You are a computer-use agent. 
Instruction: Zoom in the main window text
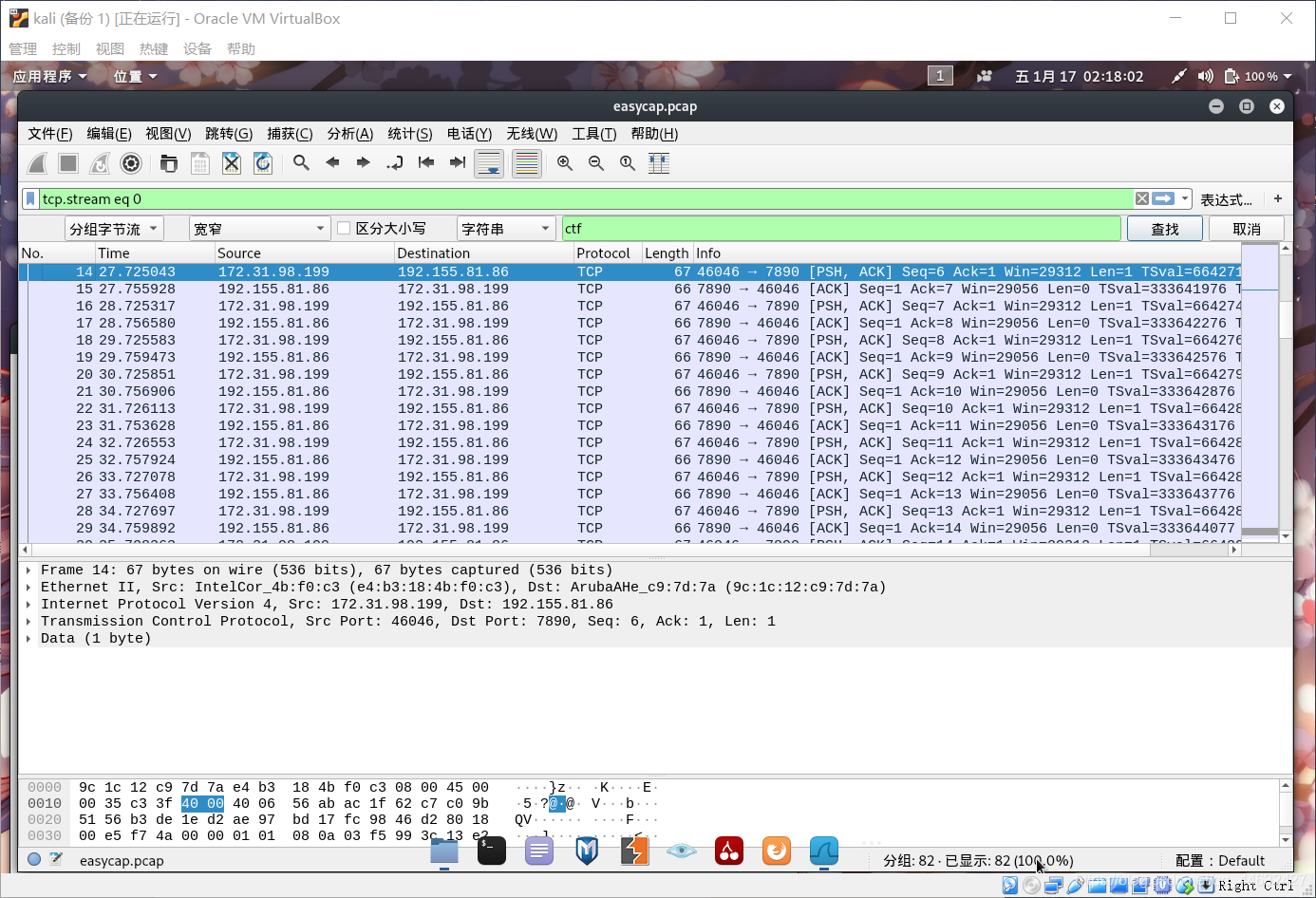tap(565, 163)
